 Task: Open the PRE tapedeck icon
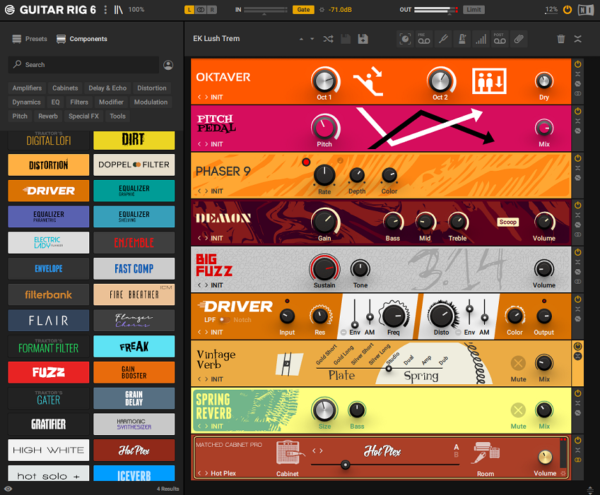tap(424, 39)
